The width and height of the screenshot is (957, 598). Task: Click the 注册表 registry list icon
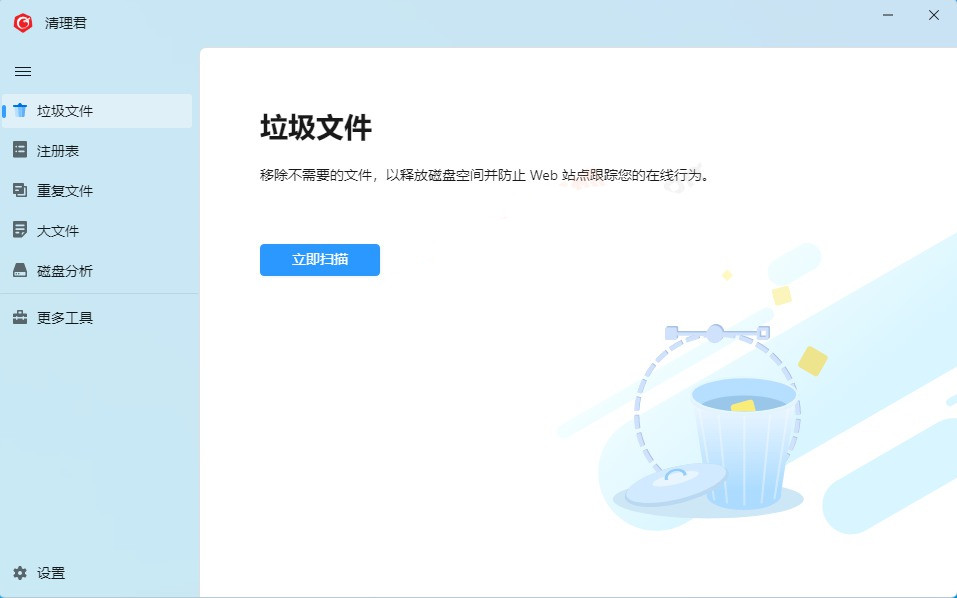(x=19, y=150)
